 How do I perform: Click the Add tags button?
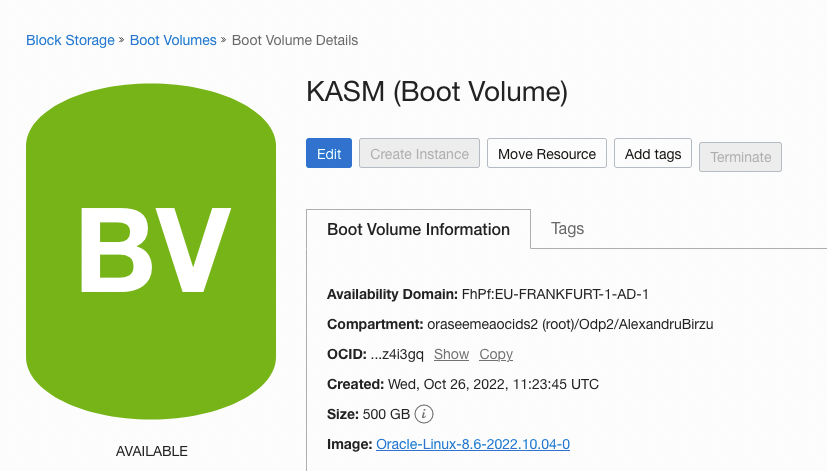[652, 154]
